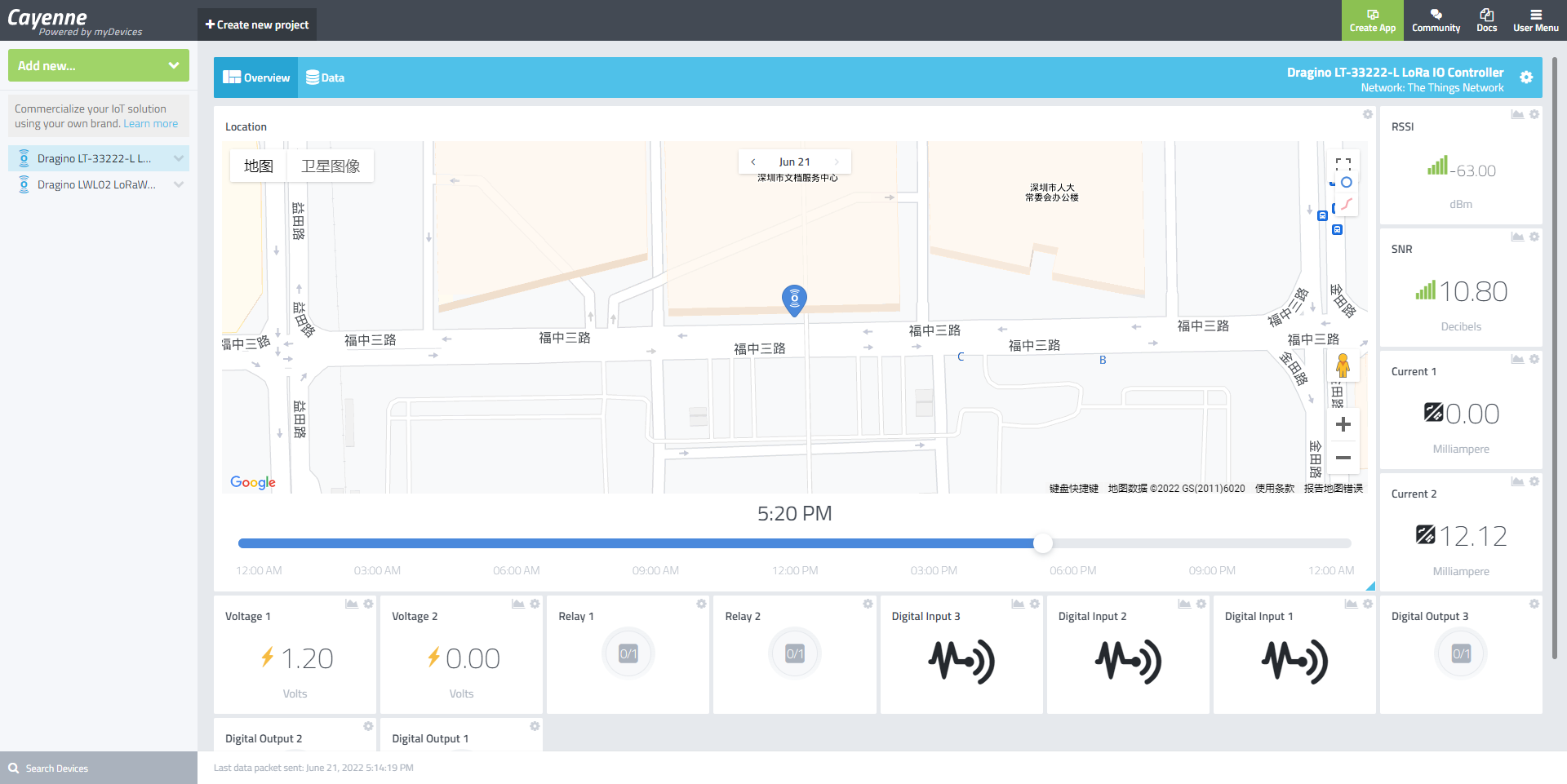
Task: Open the 键盘快捷键 keyboard shortcuts link
Action: (1074, 489)
